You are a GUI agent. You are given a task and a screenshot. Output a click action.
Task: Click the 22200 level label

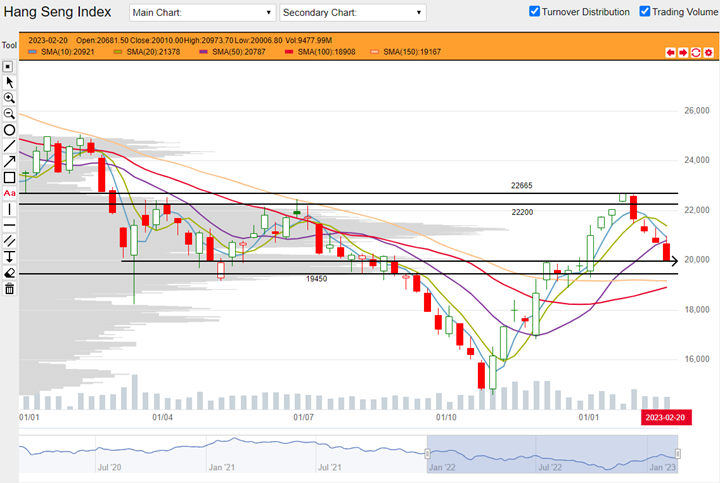click(522, 212)
